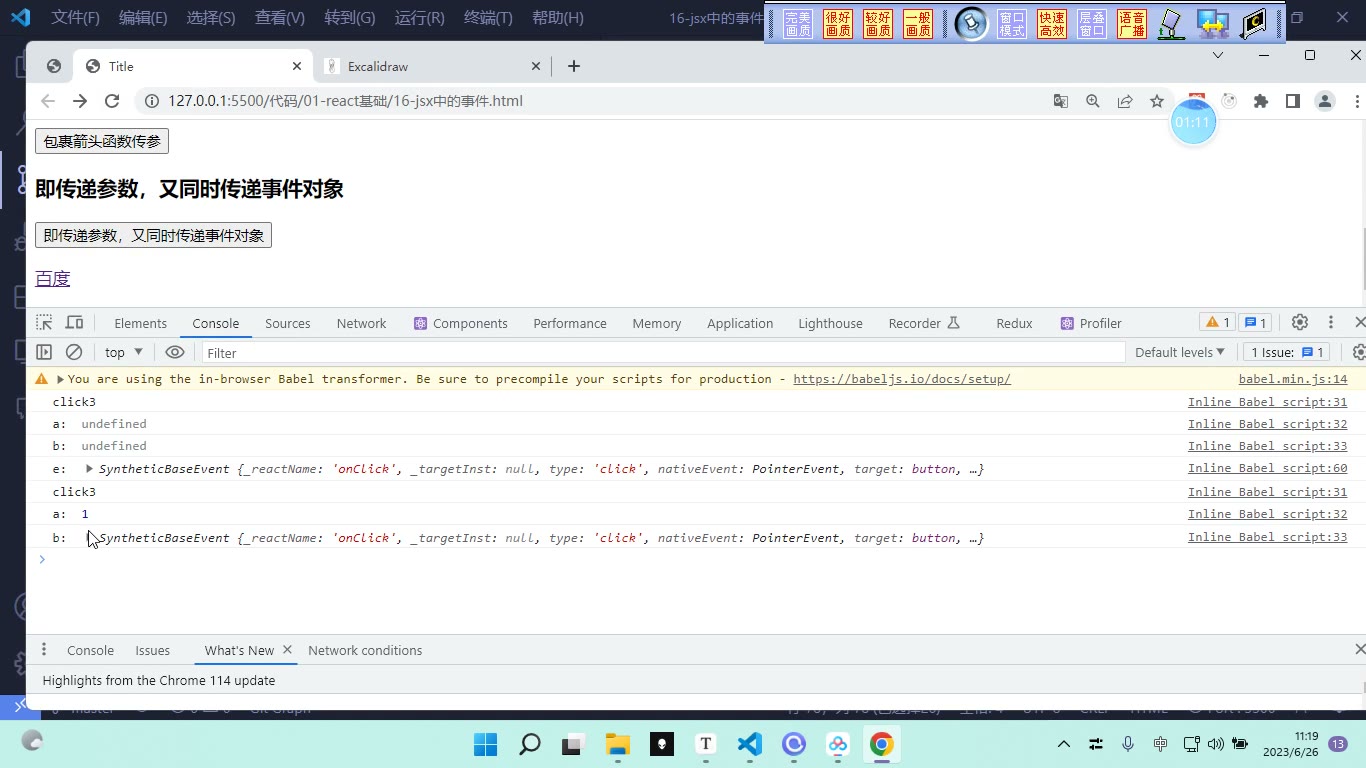1366x768 pixels.
Task: Select the inspect element picker icon
Action: [x=44, y=322]
